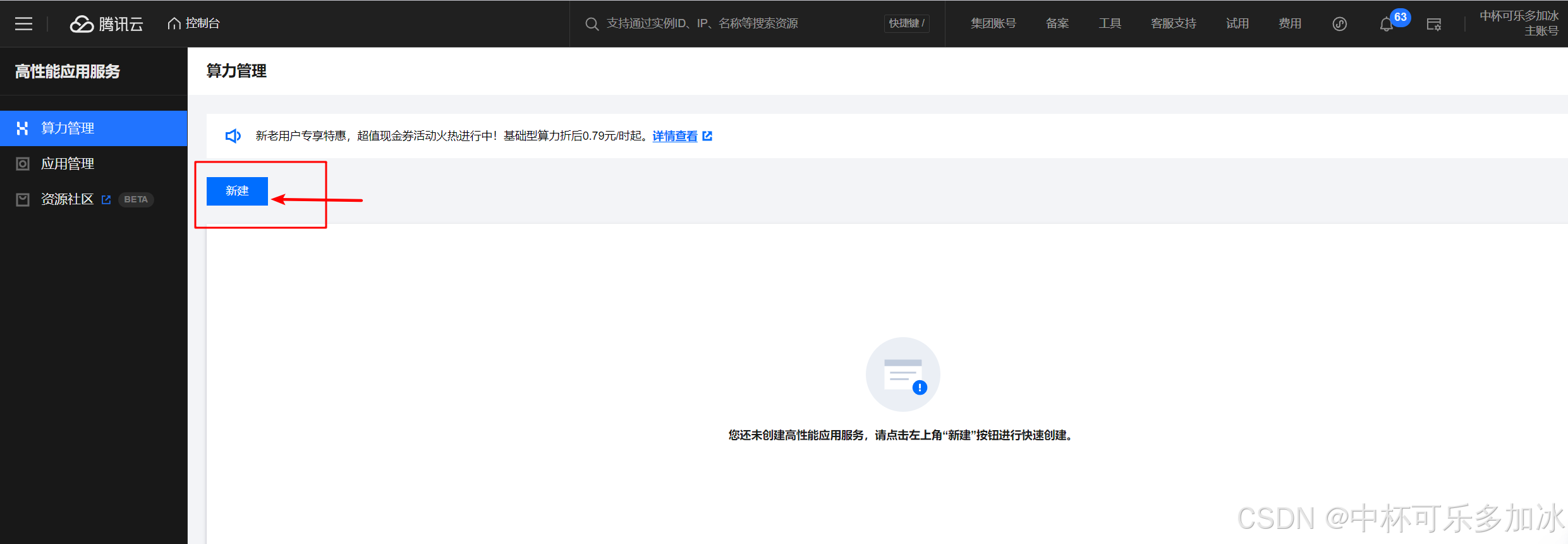This screenshot has width=1568, height=544.
Task: Open account menu 中杯可乐多加冰
Action: click(1519, 23)
